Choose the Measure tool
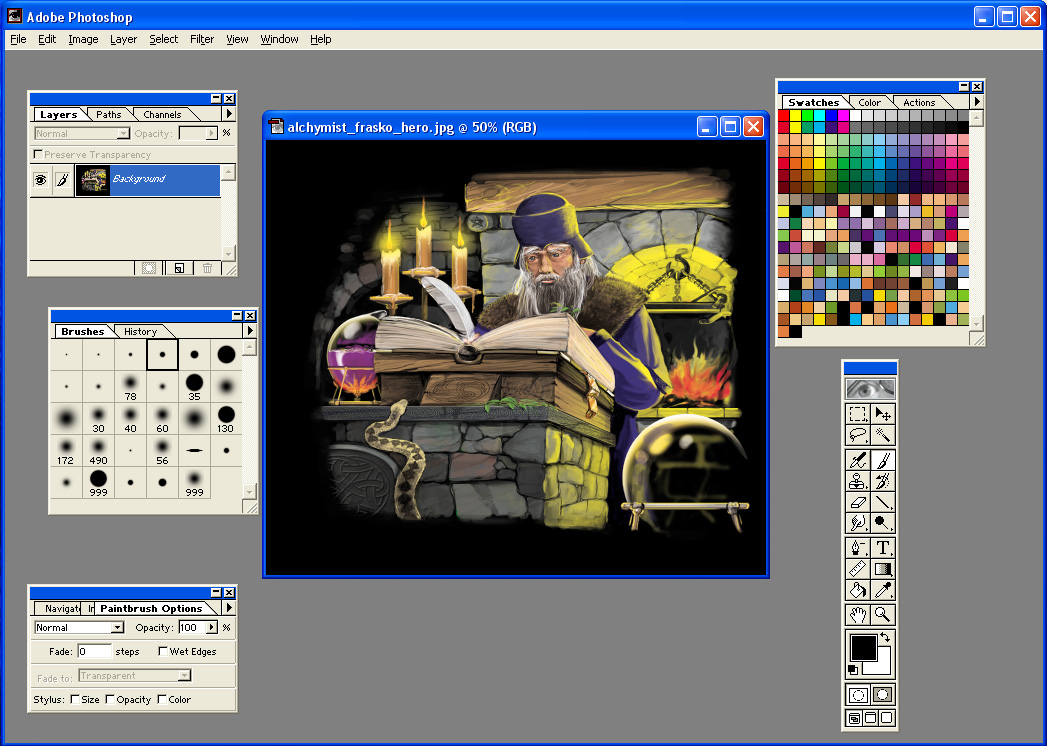The image size is (1047, 746). coord(858,569)
